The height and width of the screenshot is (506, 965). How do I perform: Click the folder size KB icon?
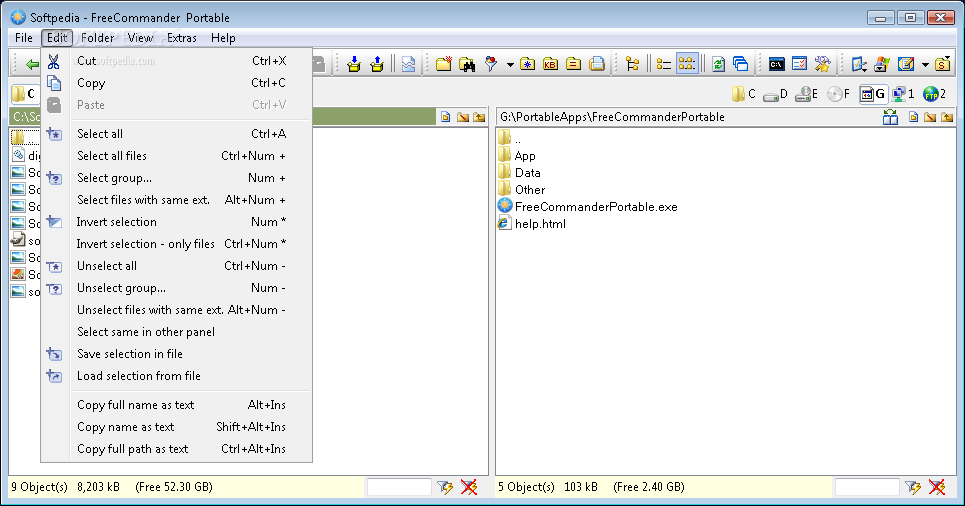(x=550, y=63)
